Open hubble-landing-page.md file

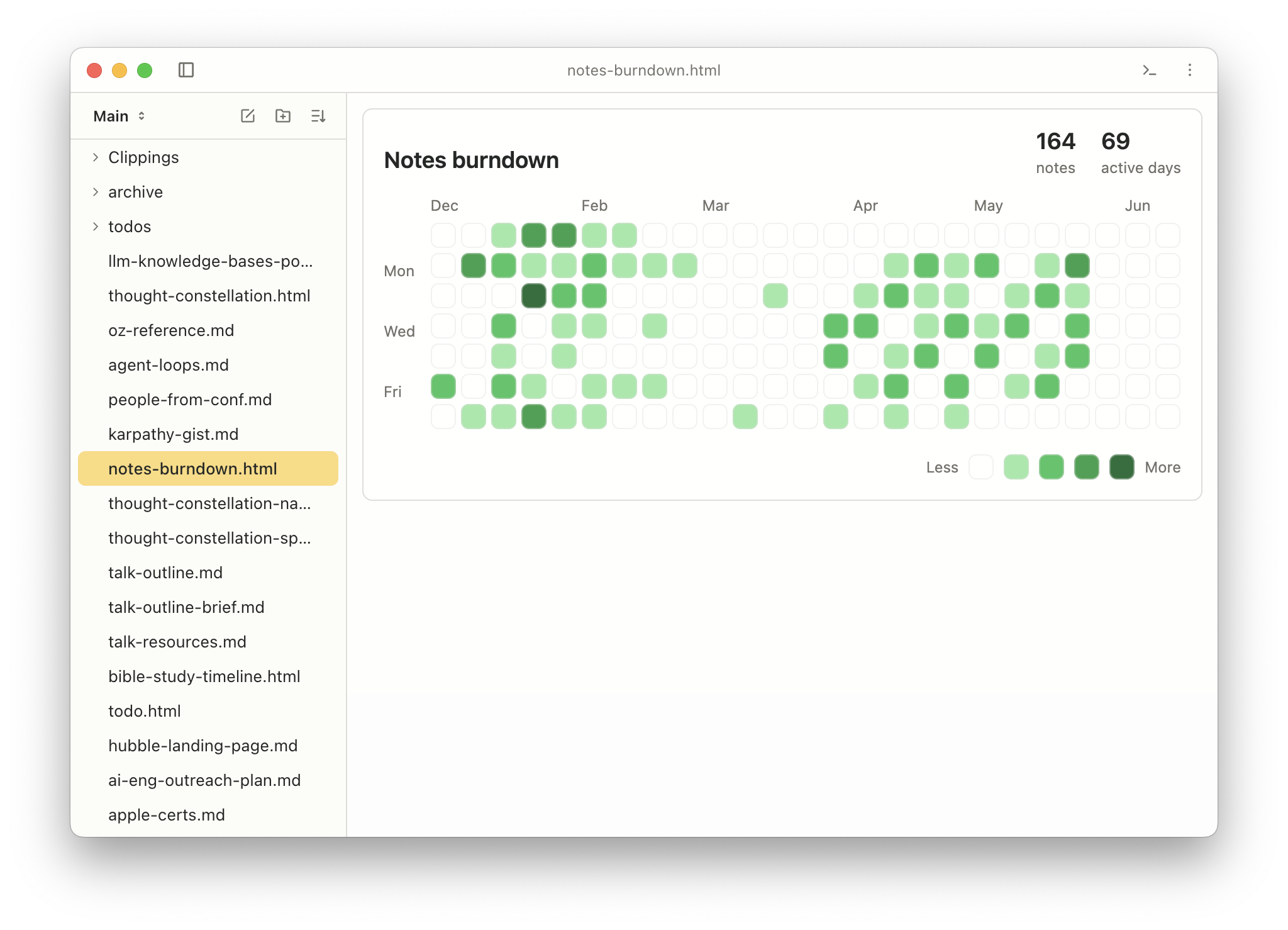tap(208, 746)
